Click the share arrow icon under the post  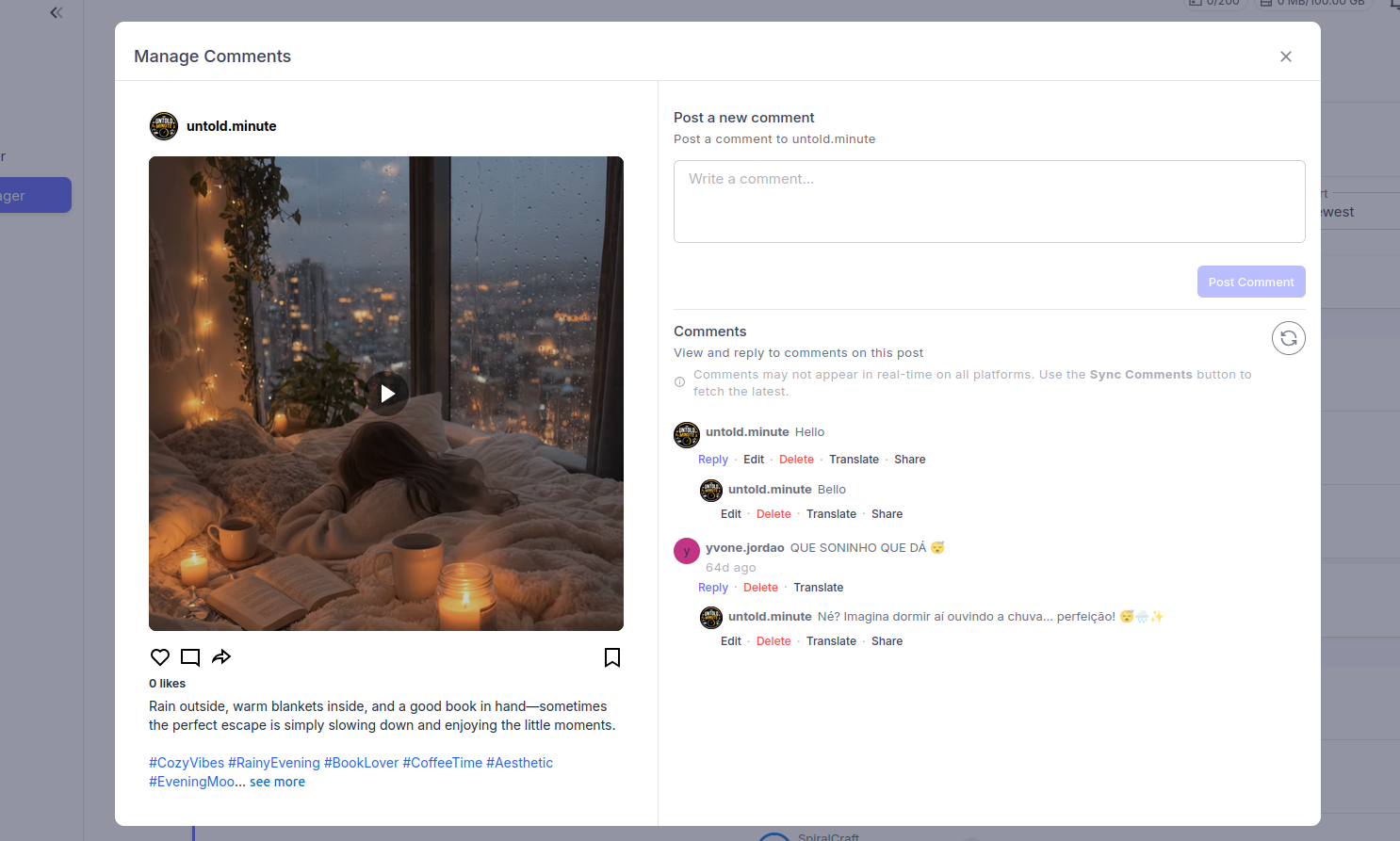[x=221, y=657]
